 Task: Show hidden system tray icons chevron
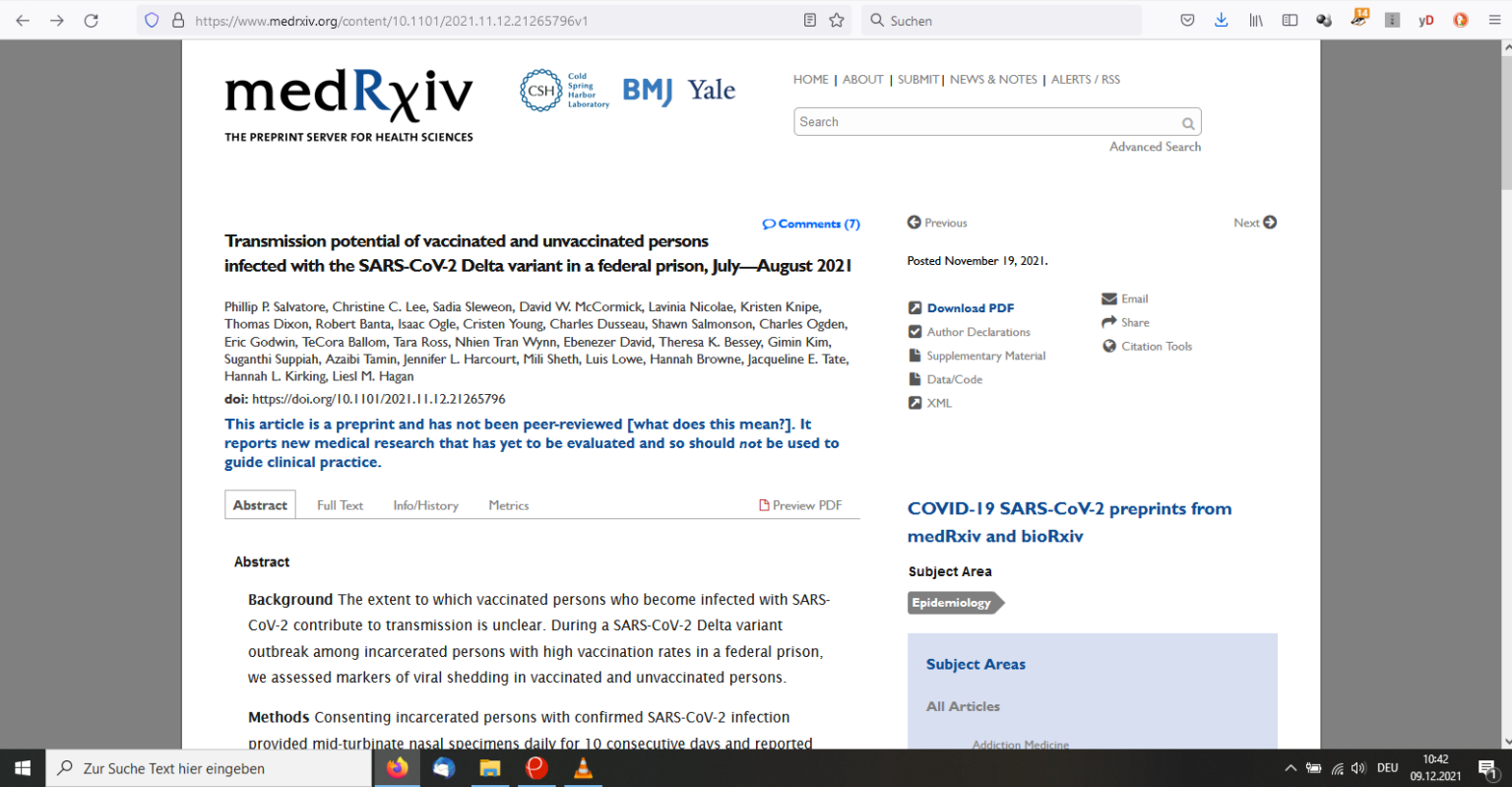(1291, 768)
